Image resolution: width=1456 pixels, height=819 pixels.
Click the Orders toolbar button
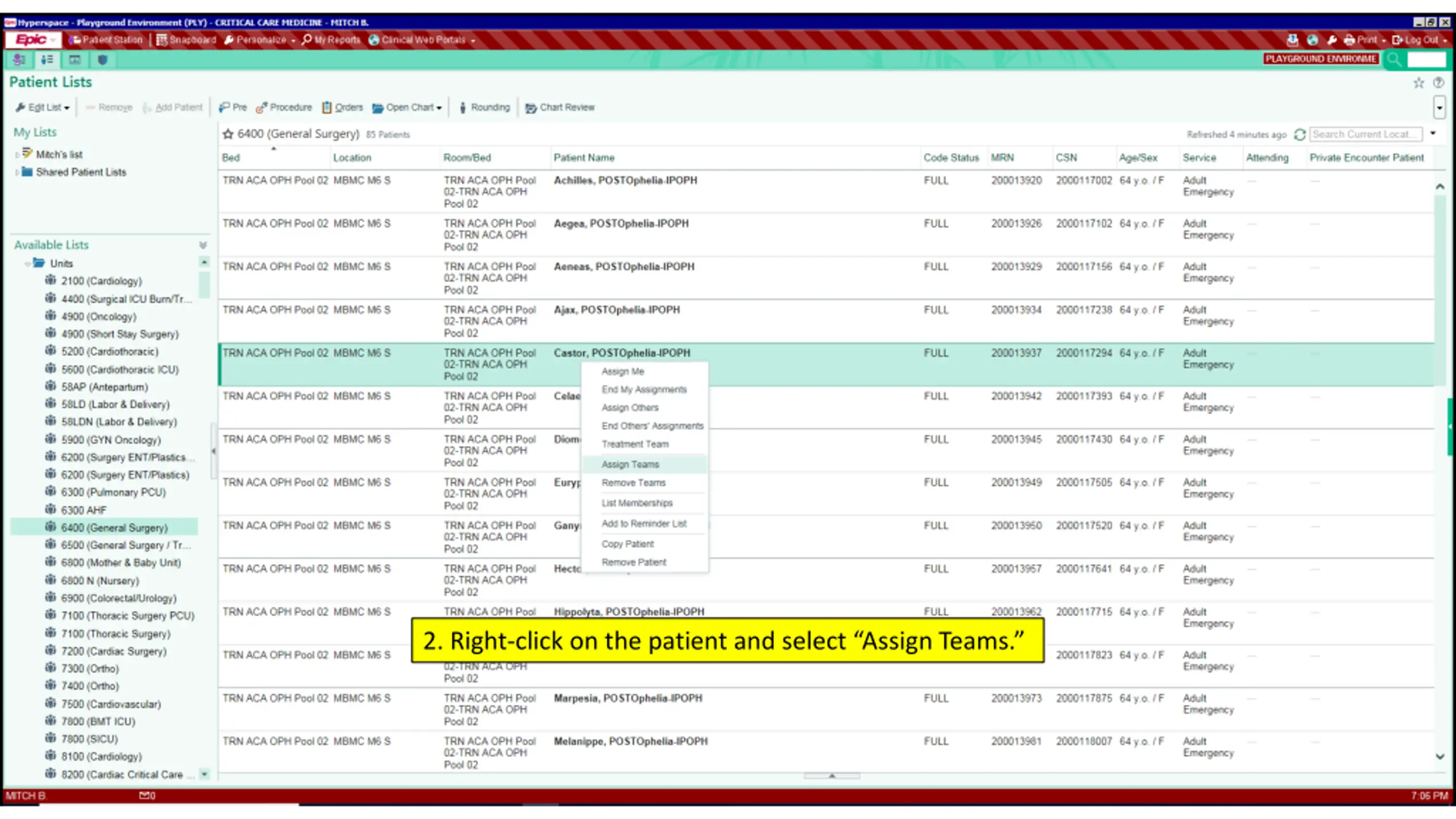342,107
